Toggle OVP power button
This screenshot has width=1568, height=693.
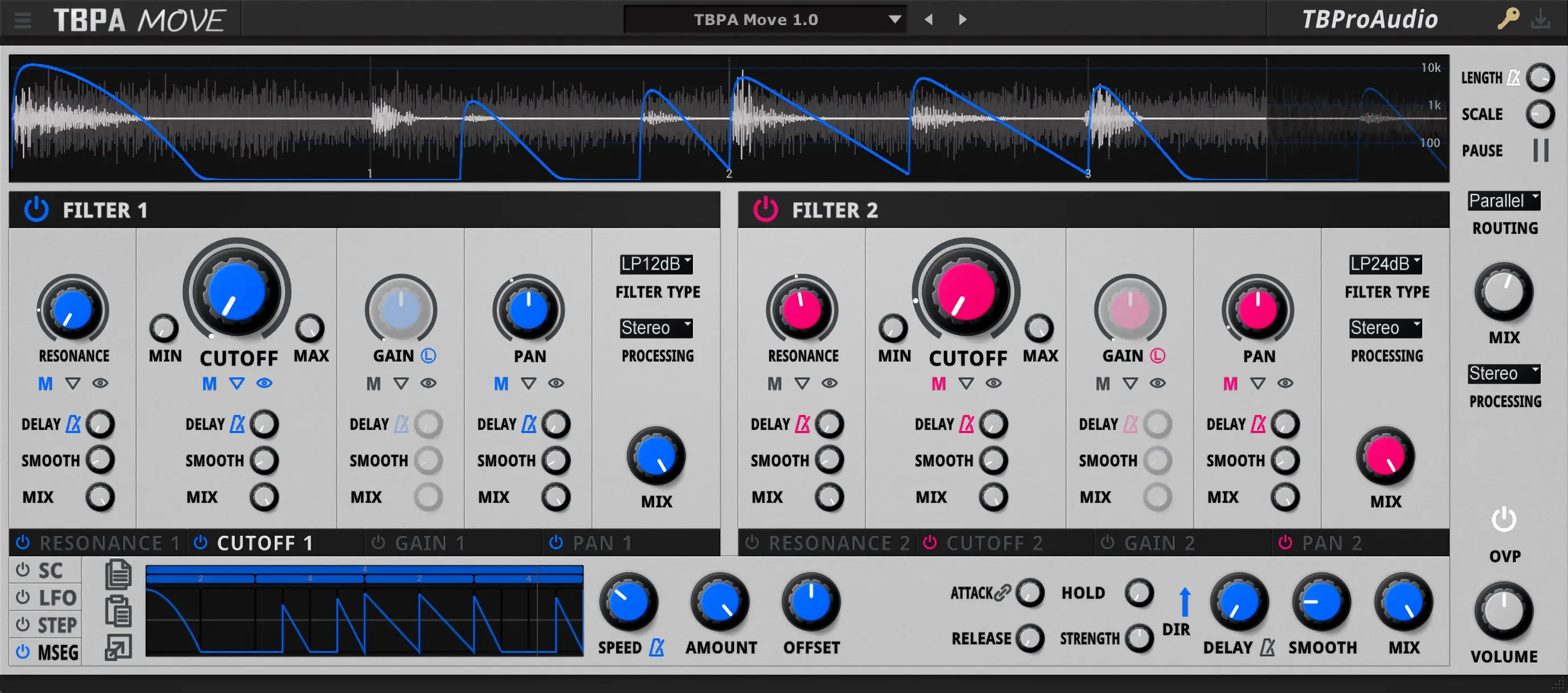(1504, 519)
